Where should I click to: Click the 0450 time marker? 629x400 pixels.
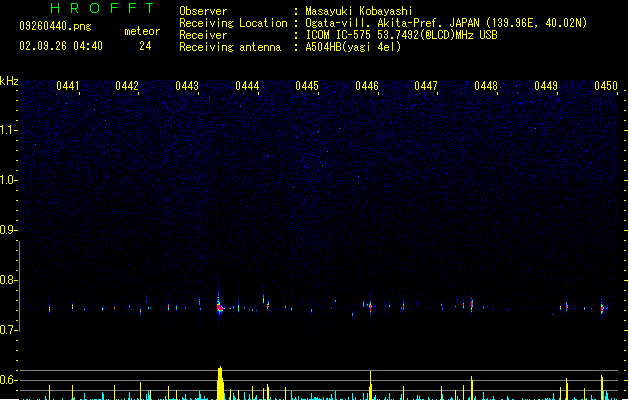pos(606,85)
